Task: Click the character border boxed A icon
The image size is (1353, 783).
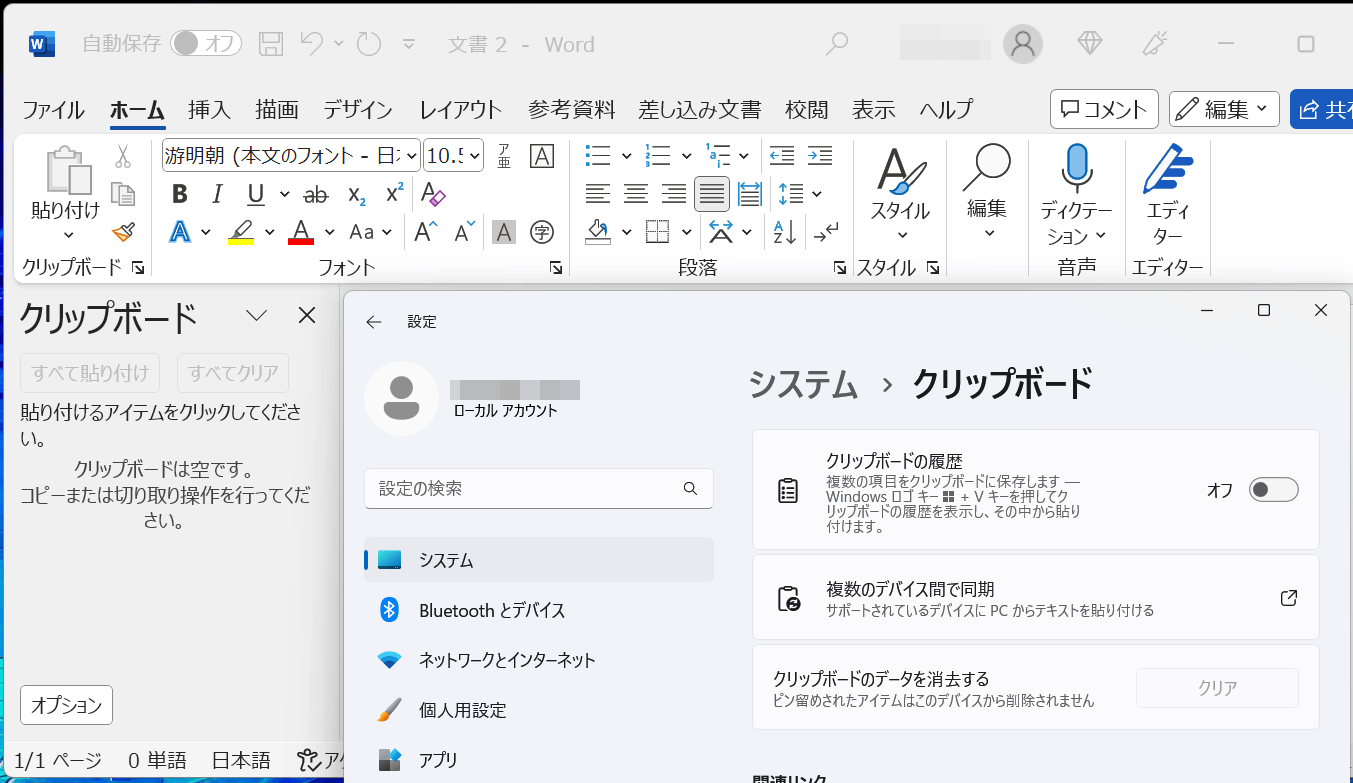Action: tap(542, 156)
